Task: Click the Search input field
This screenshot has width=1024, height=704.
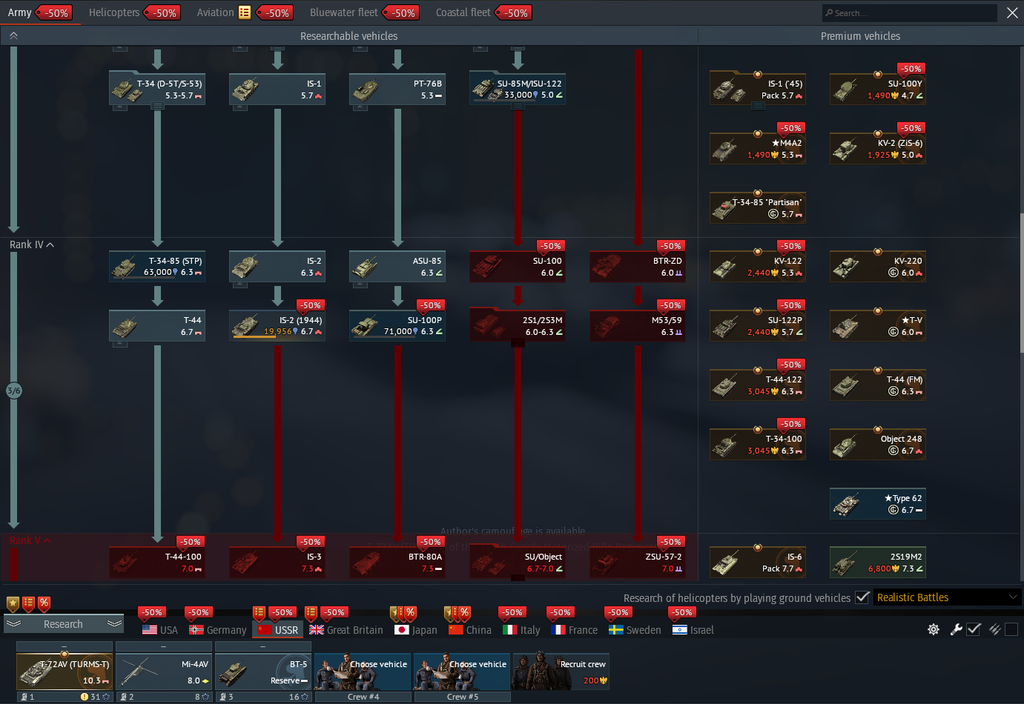Action: point(909,12)
